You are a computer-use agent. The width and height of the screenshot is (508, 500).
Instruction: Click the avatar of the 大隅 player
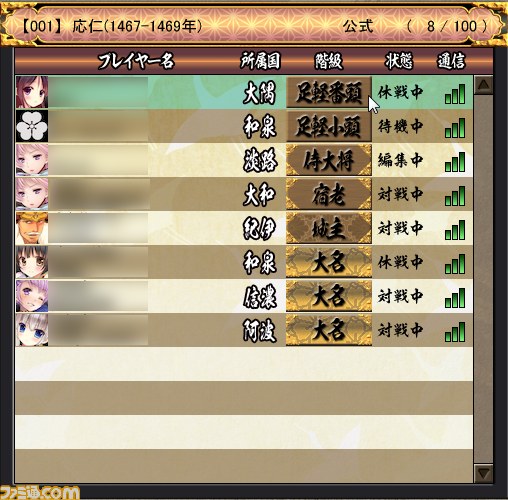pyautogui.click(x=32, y=92)
